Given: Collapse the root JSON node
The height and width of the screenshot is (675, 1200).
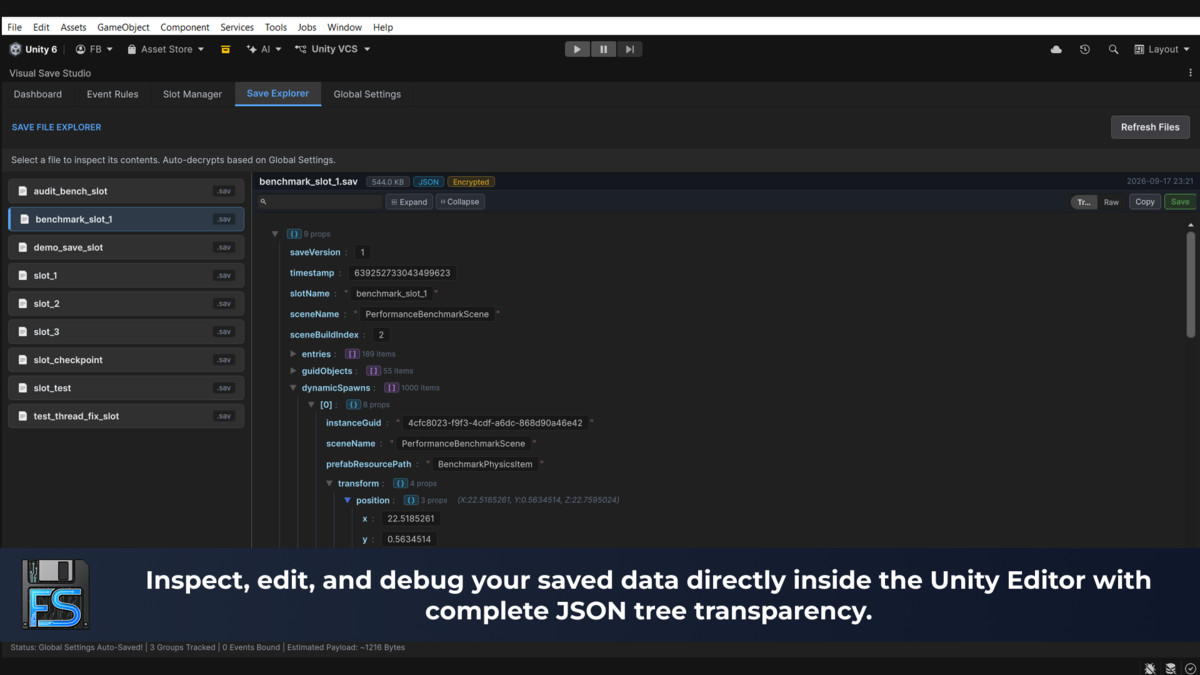Looking at the screenshot, I should (x=275, y=234).
